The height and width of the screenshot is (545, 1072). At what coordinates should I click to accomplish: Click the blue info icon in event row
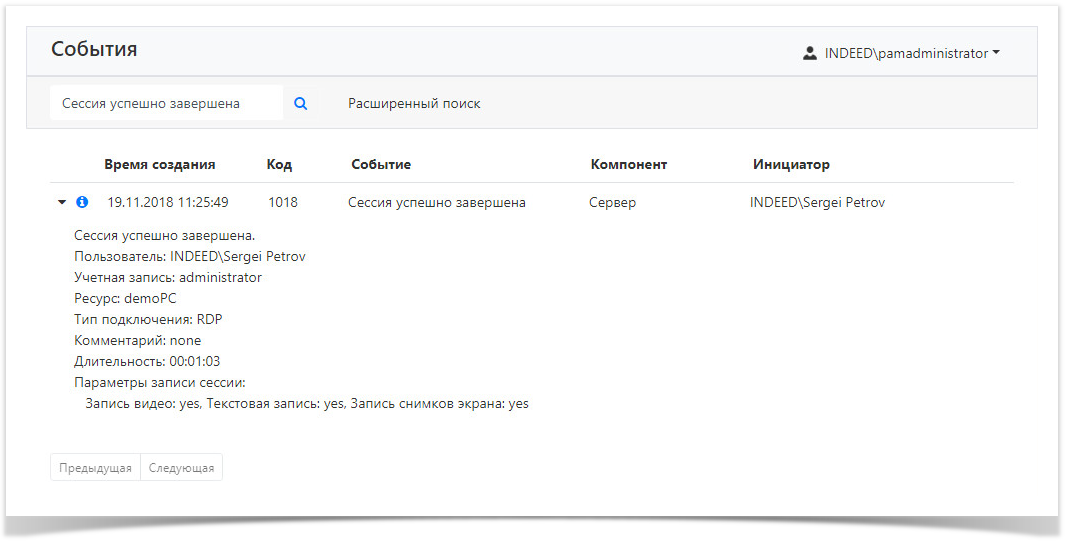(x=82, y=202)
